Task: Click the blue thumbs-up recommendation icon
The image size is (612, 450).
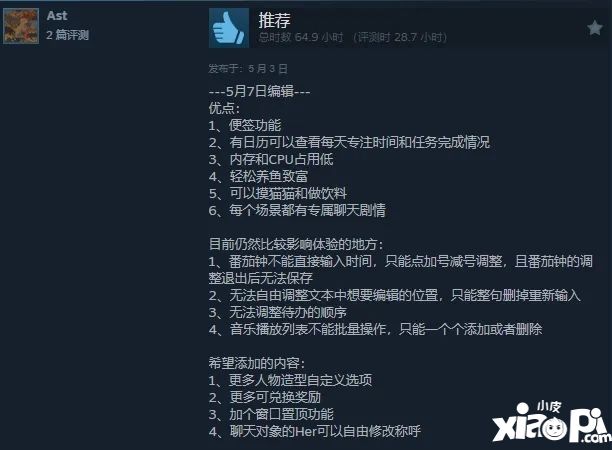Action: (229, 28)
